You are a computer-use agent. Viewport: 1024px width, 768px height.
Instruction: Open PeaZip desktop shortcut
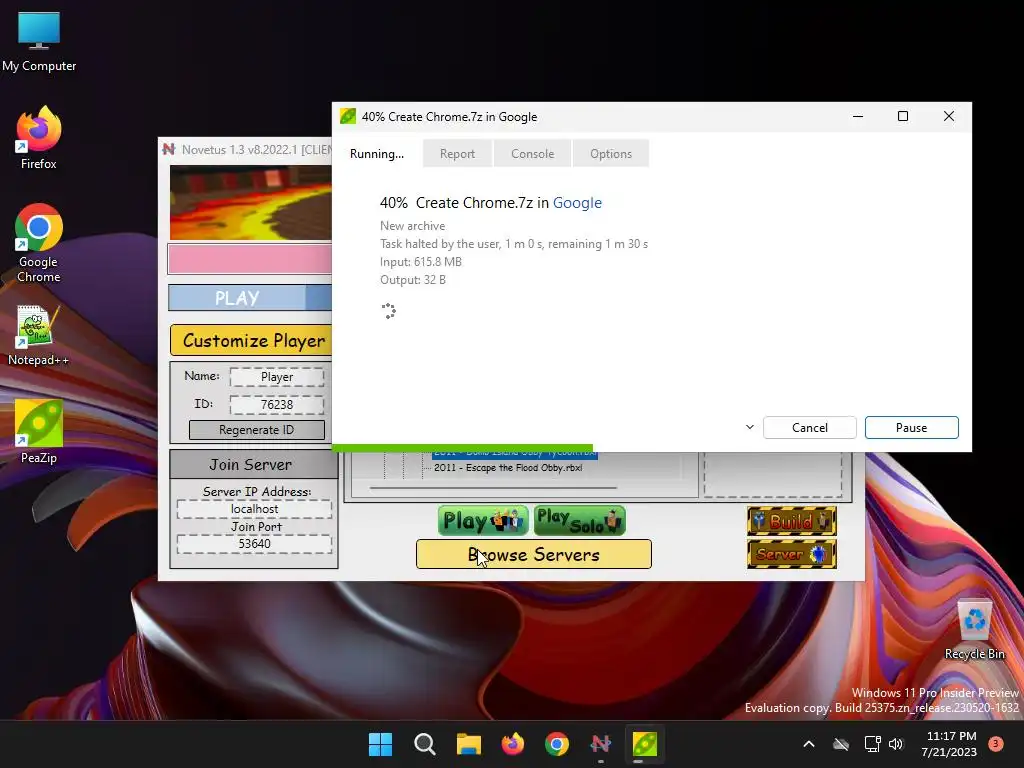(39, 432)
